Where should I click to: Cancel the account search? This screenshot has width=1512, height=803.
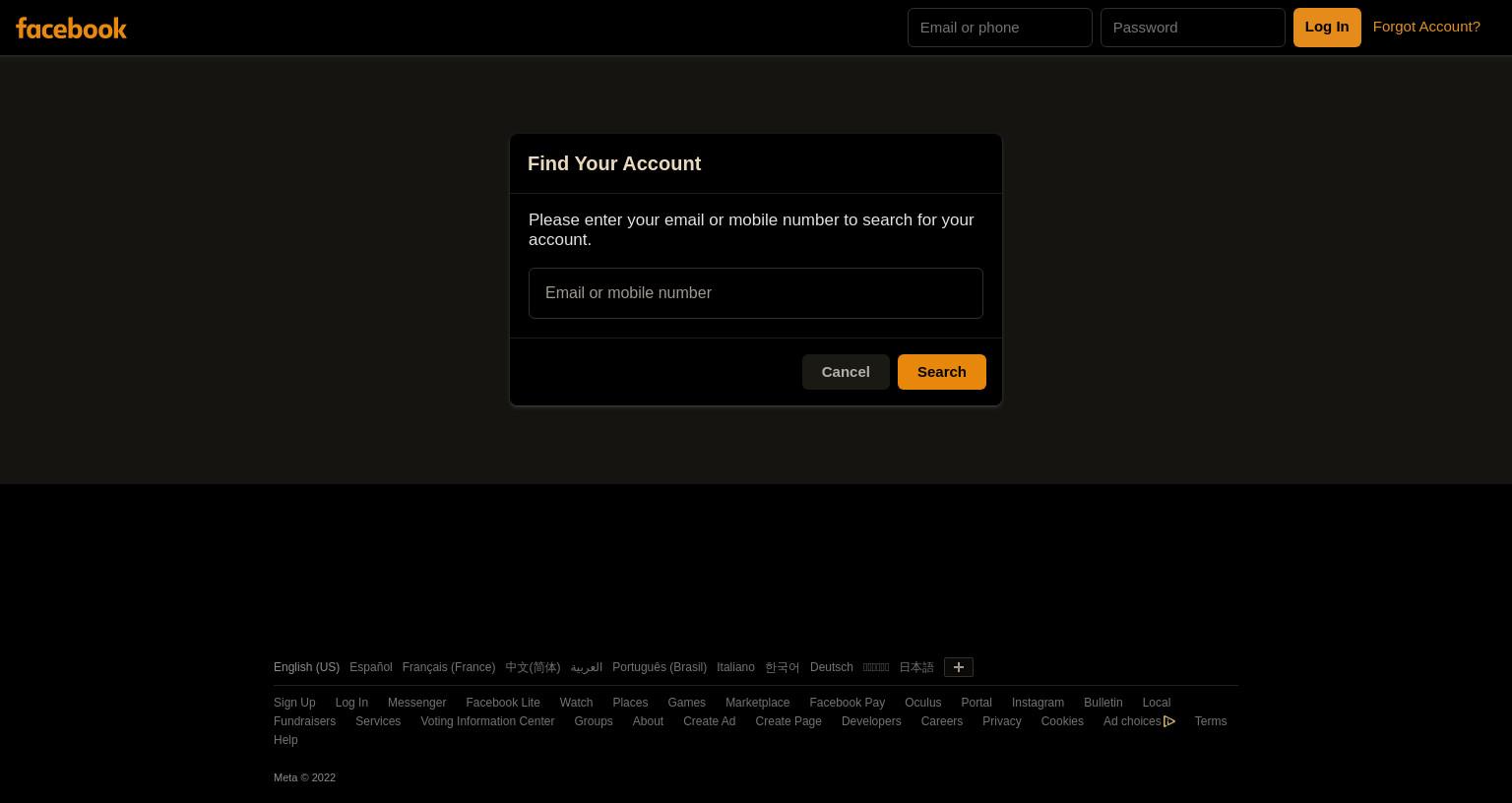click(x=846, y=372)
